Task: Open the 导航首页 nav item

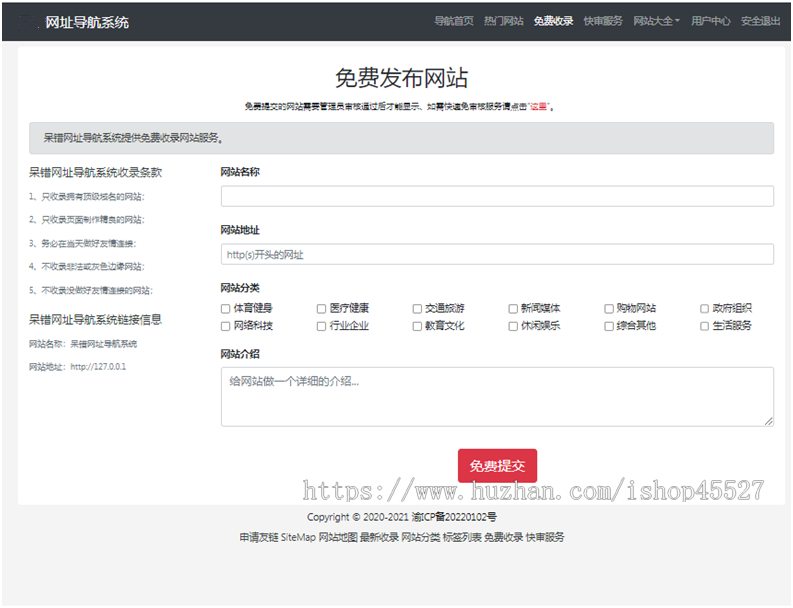Action: tap(454, 21)
